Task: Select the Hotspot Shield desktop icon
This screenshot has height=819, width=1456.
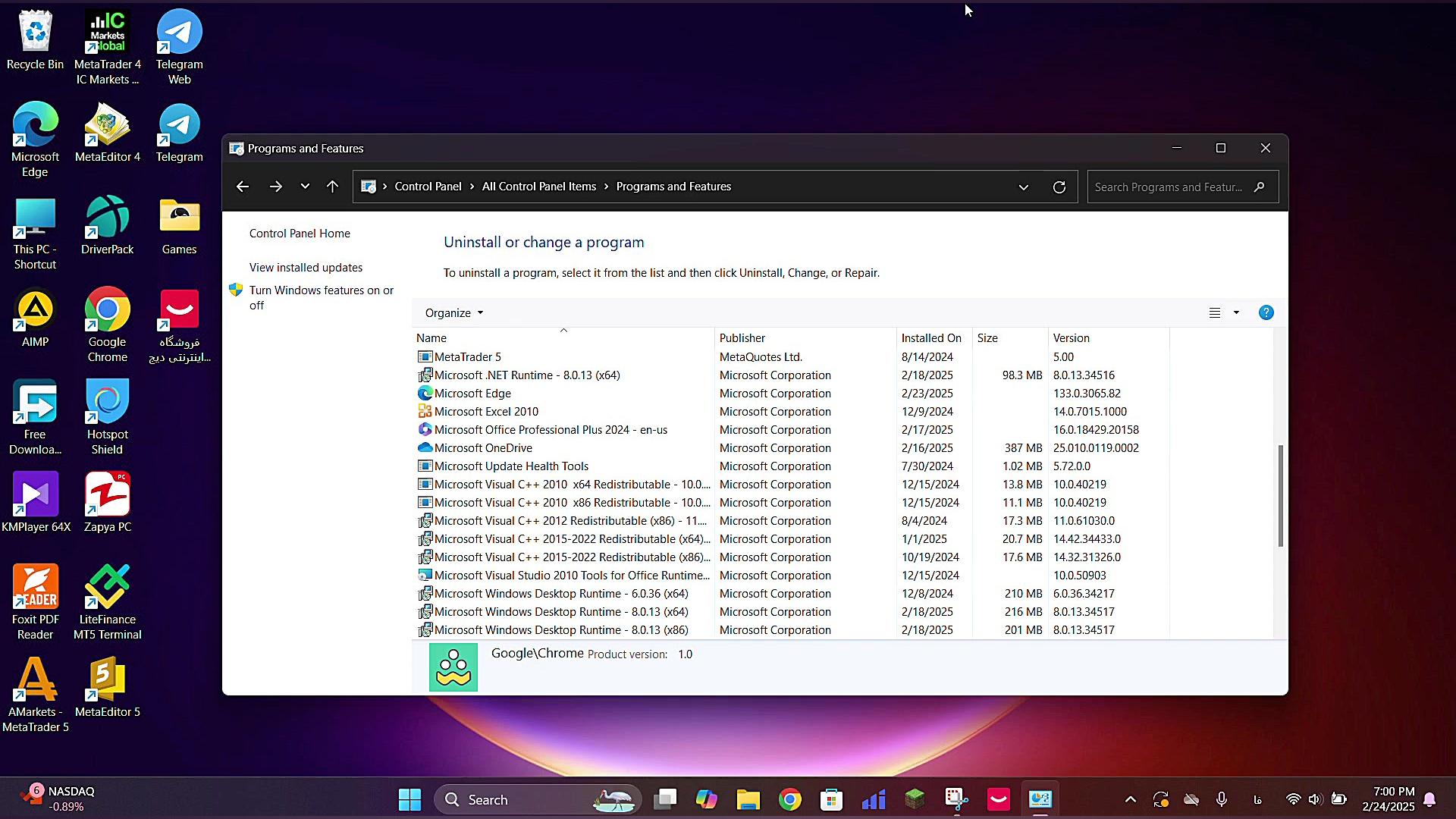Action: pos(107,417)
